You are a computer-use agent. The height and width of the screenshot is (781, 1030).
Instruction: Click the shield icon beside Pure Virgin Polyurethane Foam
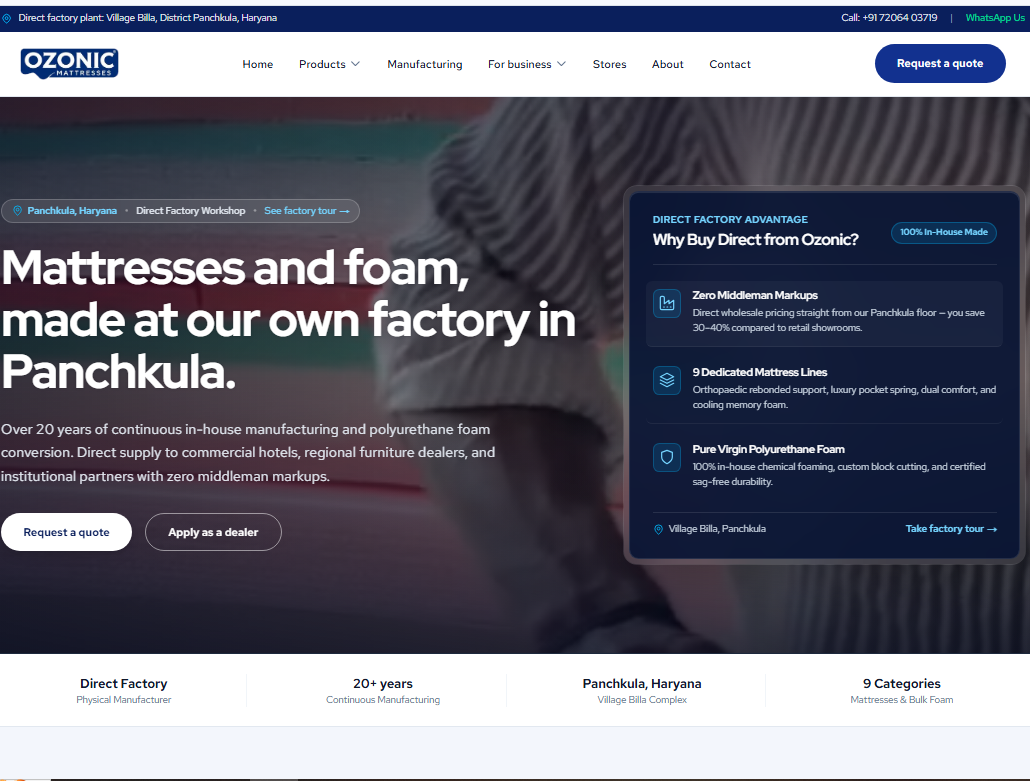tap(667, 457)
